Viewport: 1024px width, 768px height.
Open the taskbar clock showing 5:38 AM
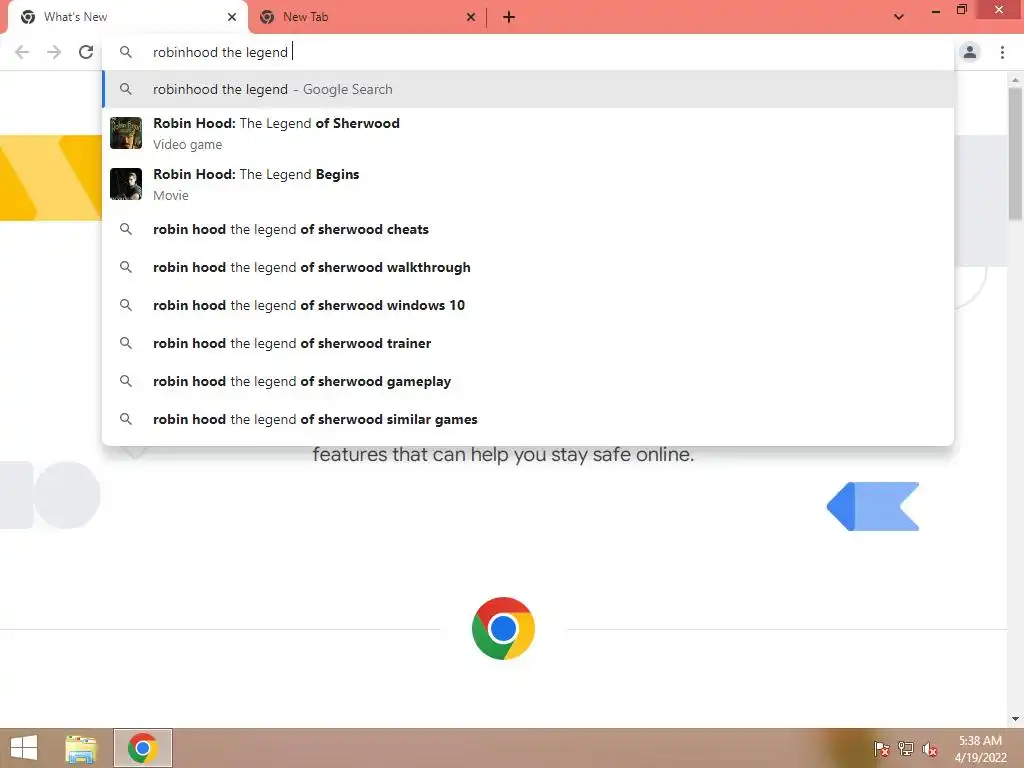pyautogui.click(x=980, y=748)
